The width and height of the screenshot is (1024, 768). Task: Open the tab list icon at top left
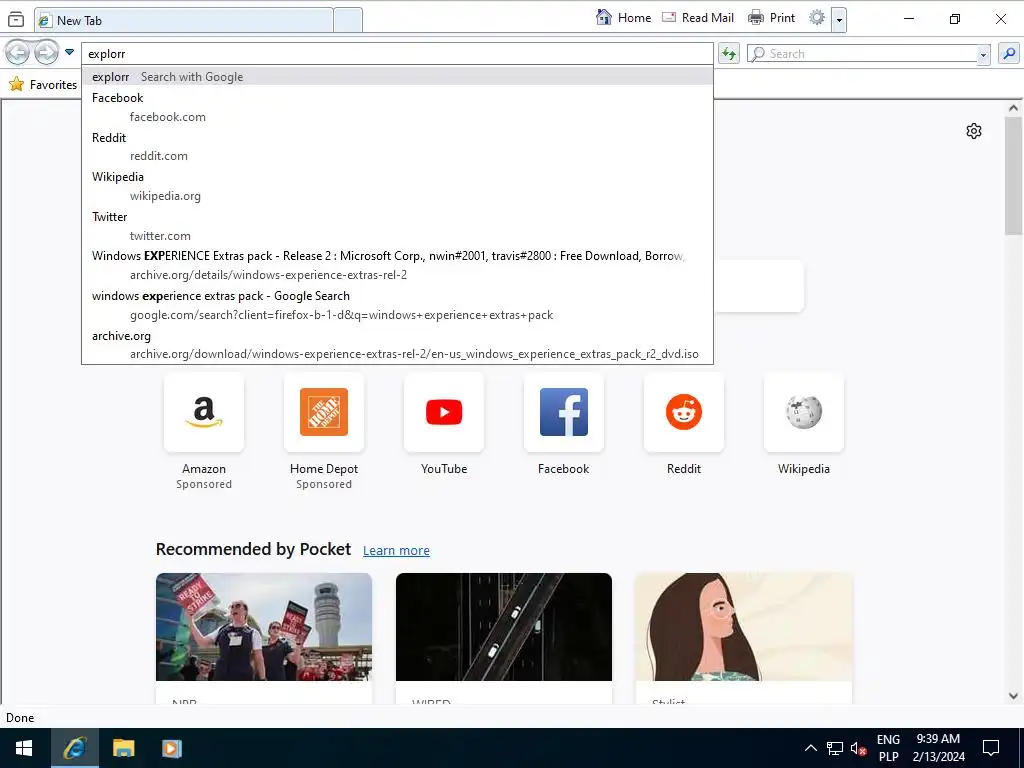(x=16, y=20)
